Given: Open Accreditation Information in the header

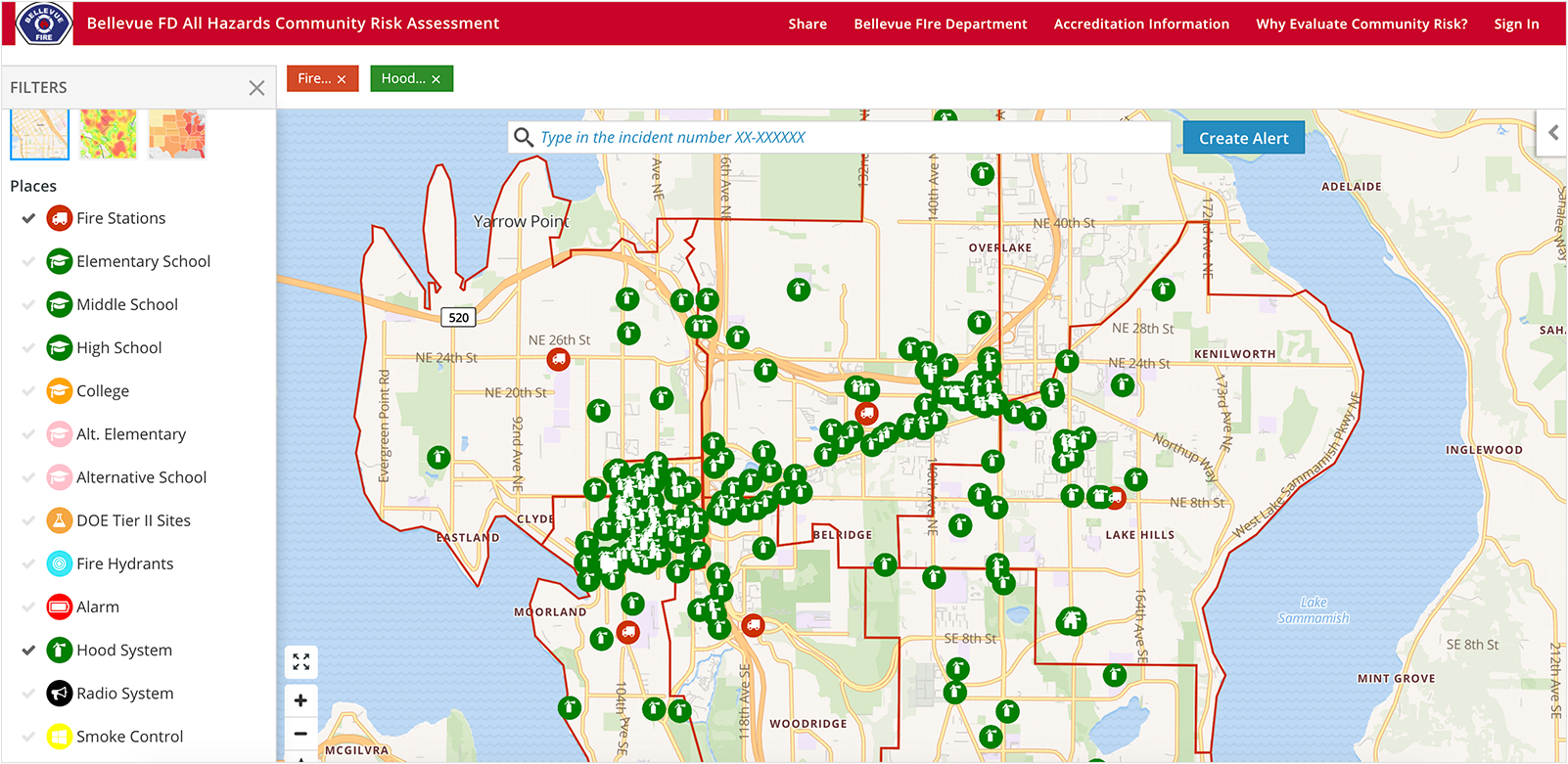Looking at the screenshot, I should coord(1141,24).
